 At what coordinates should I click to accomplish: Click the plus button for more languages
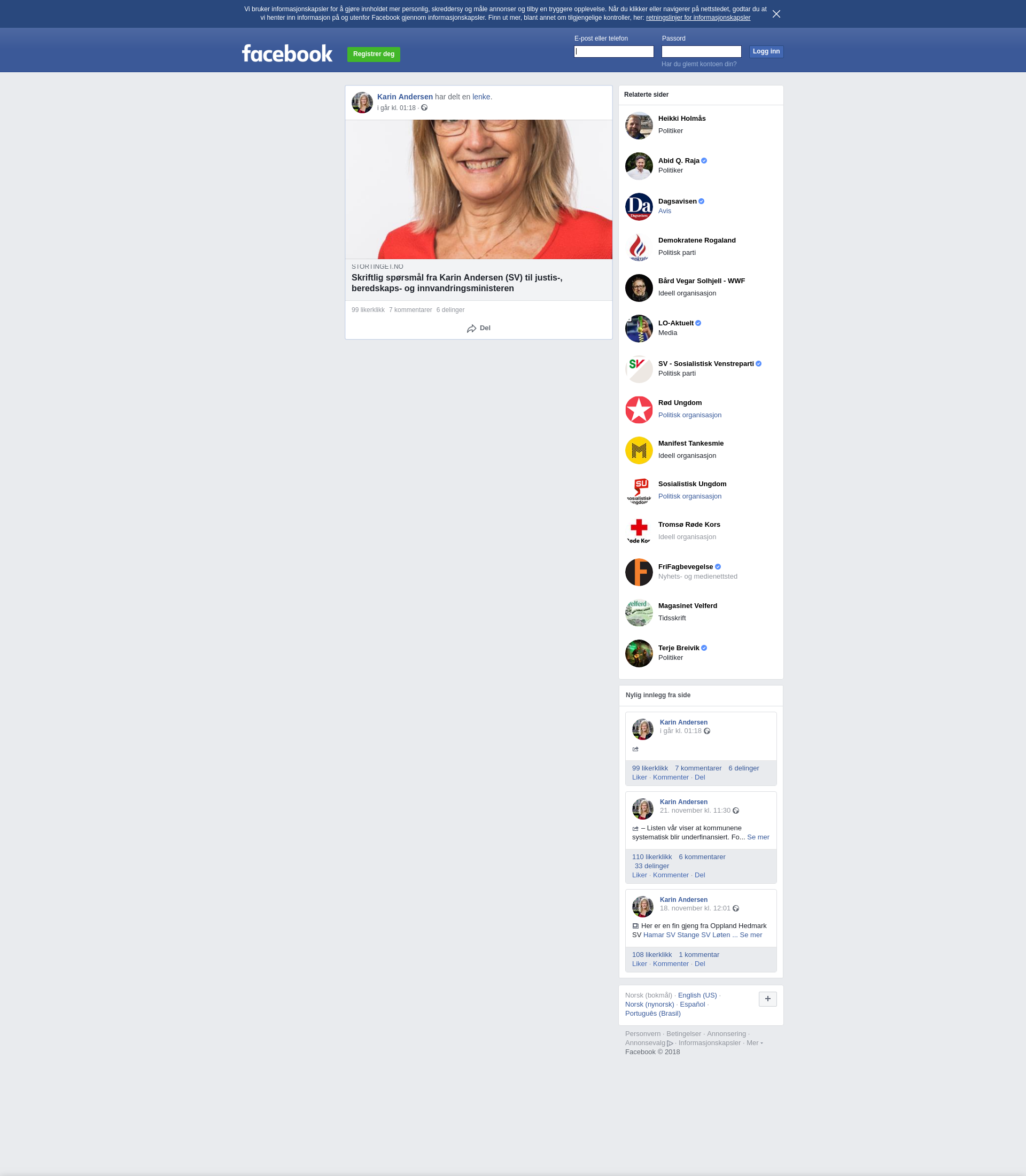[x=767, y=999]
